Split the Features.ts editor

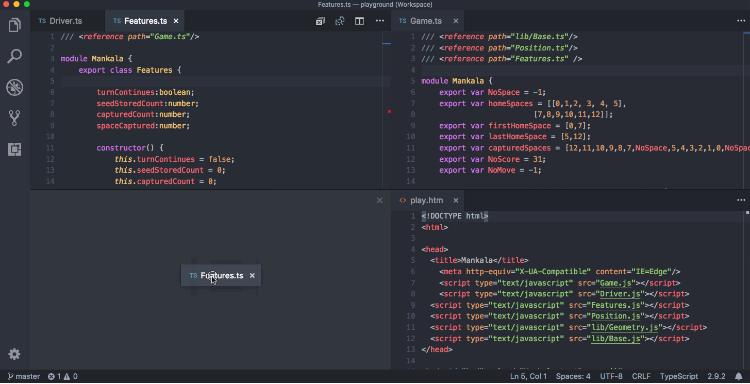tap(359, 21)
